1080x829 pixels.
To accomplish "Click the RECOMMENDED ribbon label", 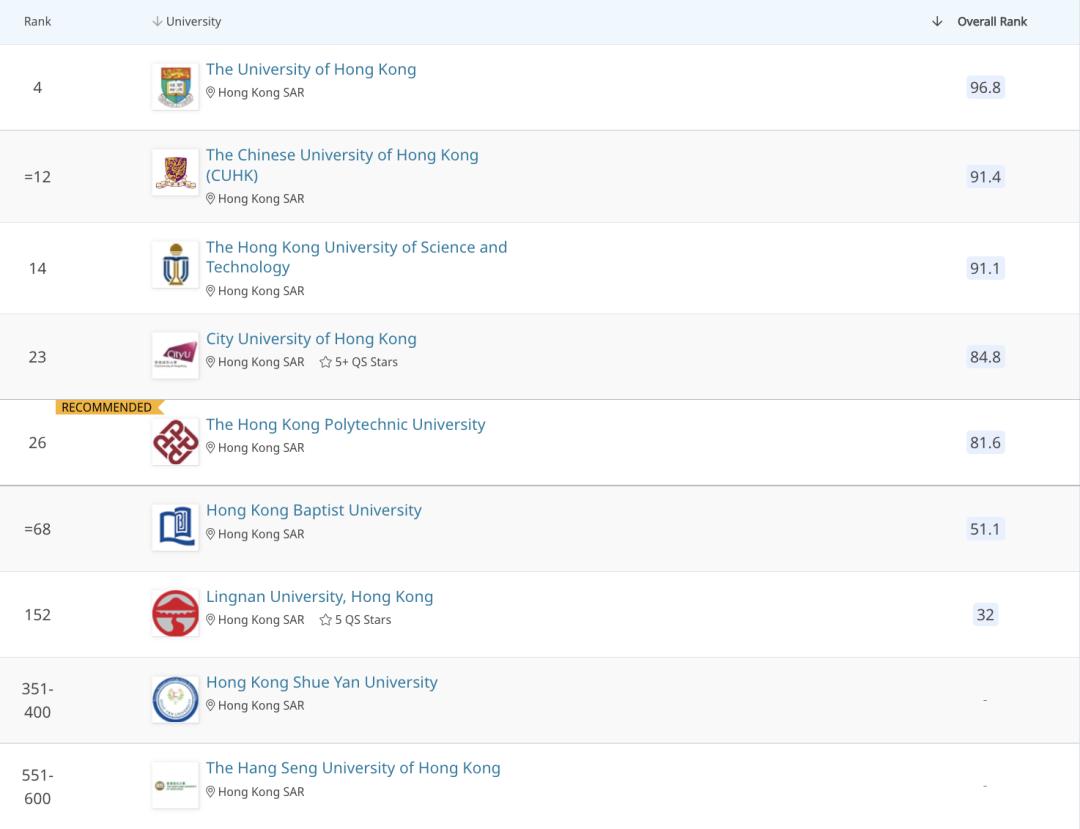I will point(107,407).
